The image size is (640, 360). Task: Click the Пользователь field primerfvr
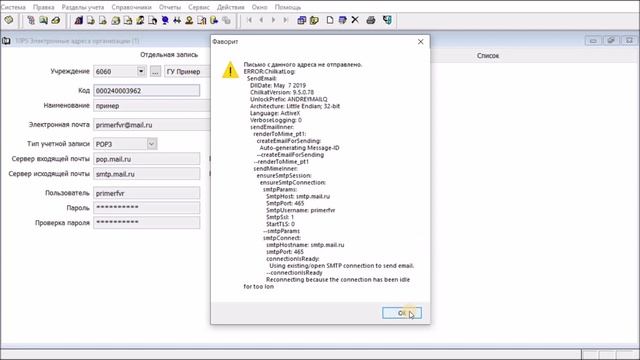[x=147, y=193]
